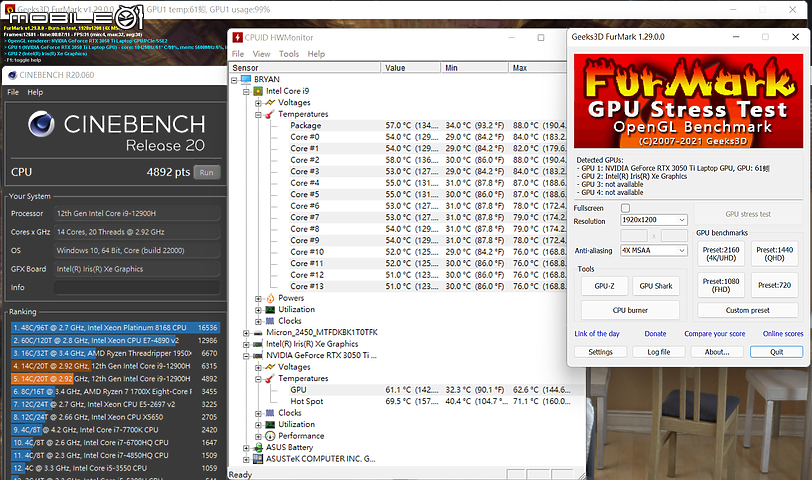Open HWMonitor View menu
The width and height of the screenshot is (812, 480).
coord(261,54)
